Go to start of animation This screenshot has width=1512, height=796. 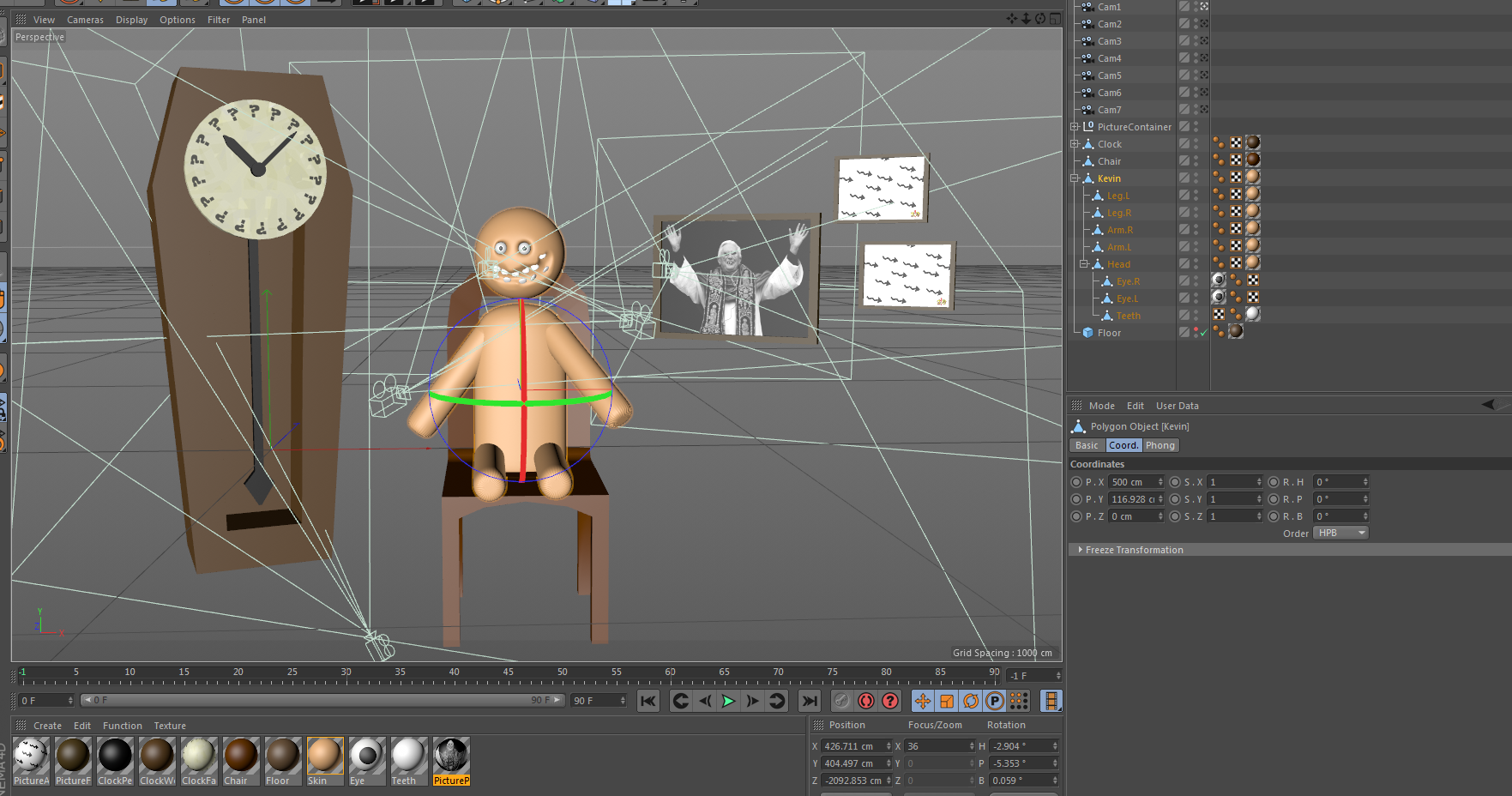click(648, 701)
